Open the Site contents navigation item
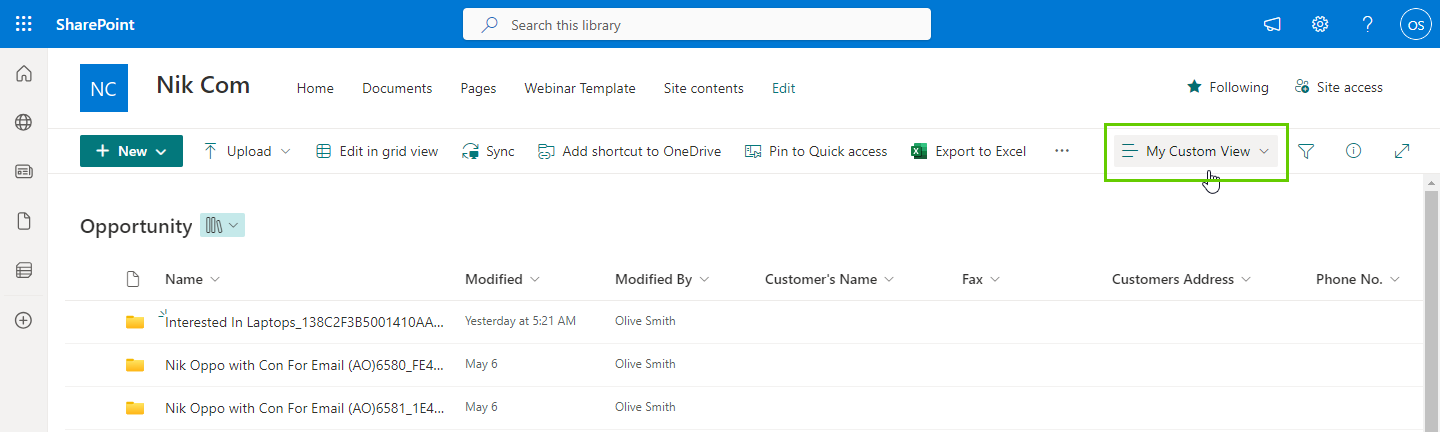Image resolution: width=1440 pixels, height=432 pixels. (703, 88)
